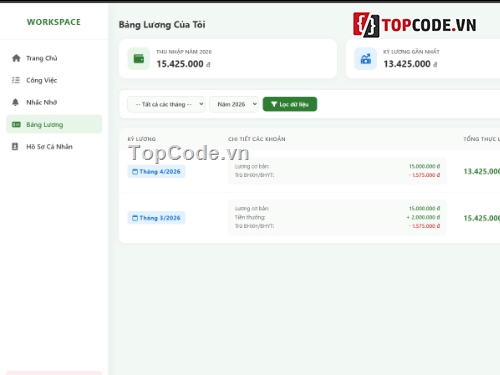The height and width of the screenshot is (375, 500).
Task: Click the '+ 2.000.000 đ' bonus amount
Action: (423, 217)
